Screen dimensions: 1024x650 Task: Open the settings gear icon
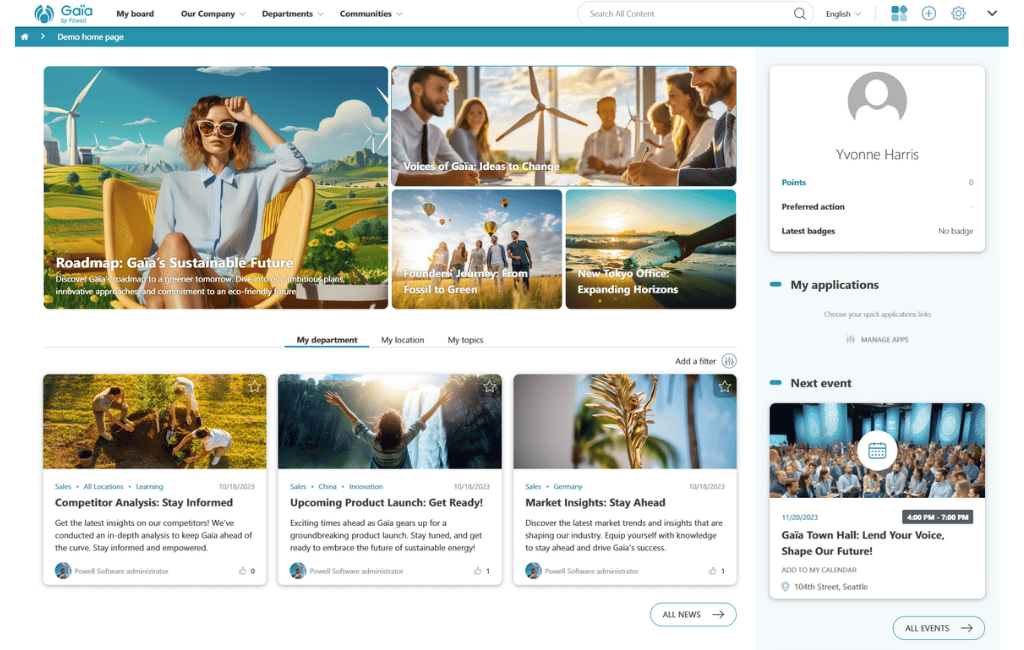pos(958,14)
